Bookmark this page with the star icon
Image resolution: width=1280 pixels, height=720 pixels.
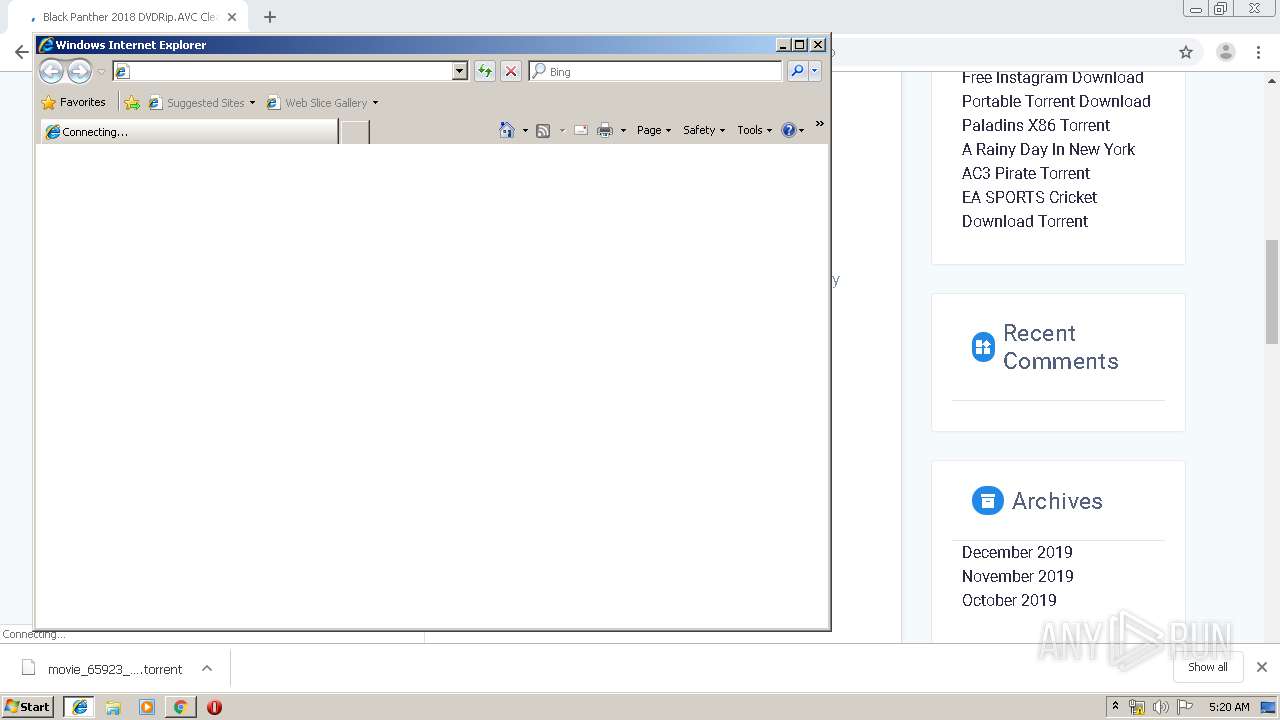coord(1186,52)
